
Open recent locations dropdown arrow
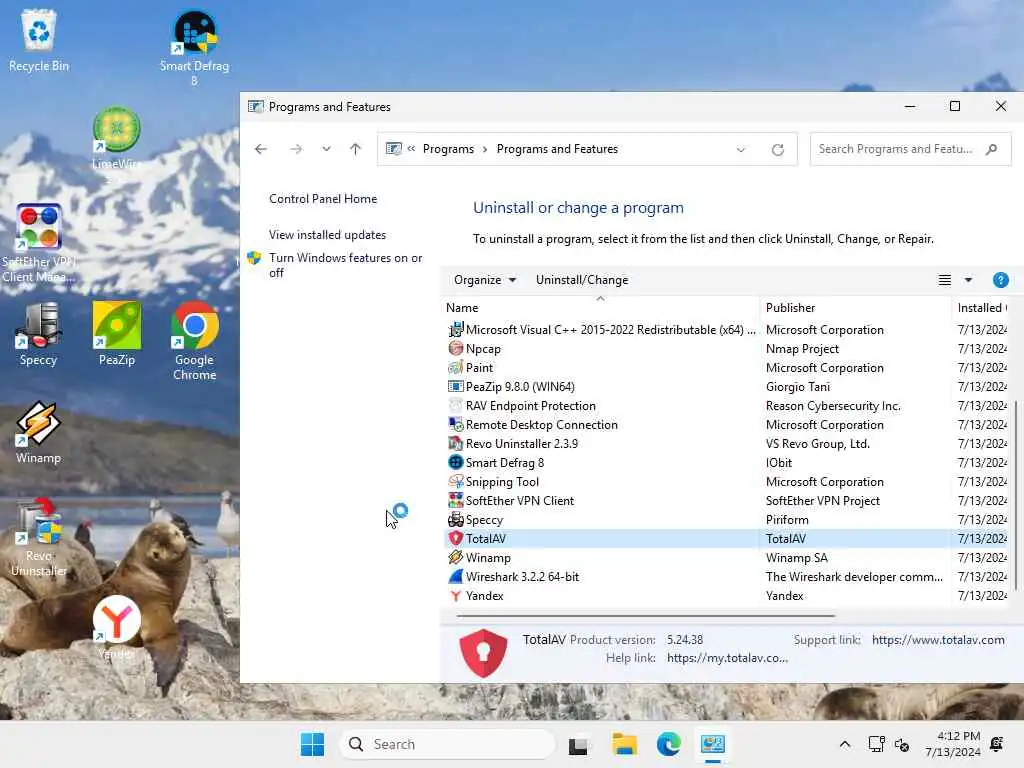click(x=326, y=149)
